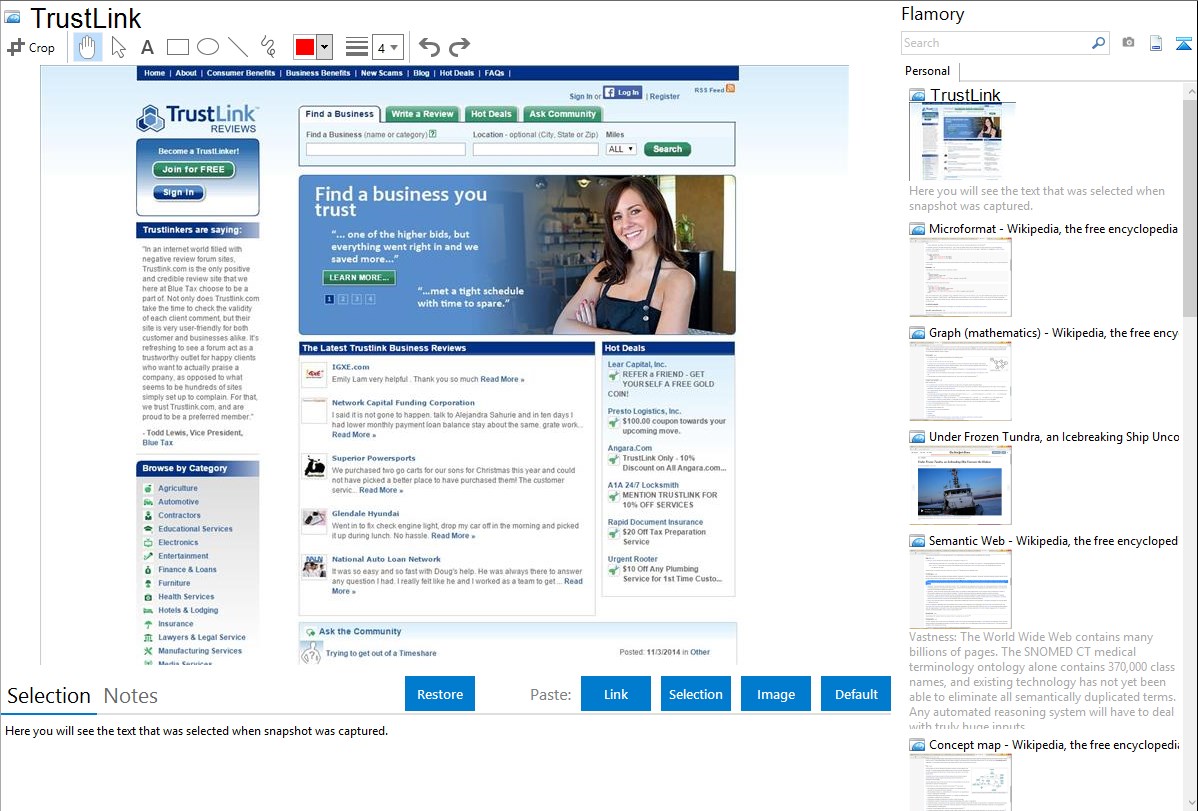Click the Health Services category link
Screen dimensions: 1198x811
pyautogui.click(x=186, y=597)
